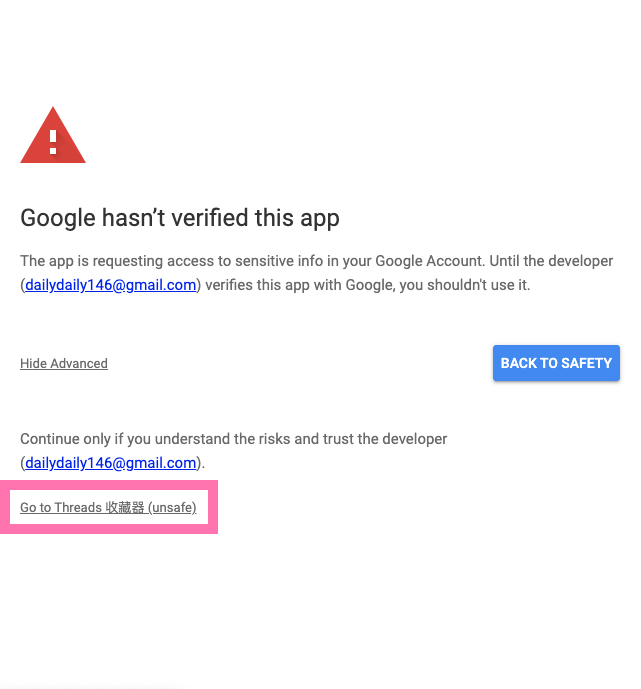Click the word "unsafe" in the Threads link
This screenshot has height=689, width=641.
[172, 508]
